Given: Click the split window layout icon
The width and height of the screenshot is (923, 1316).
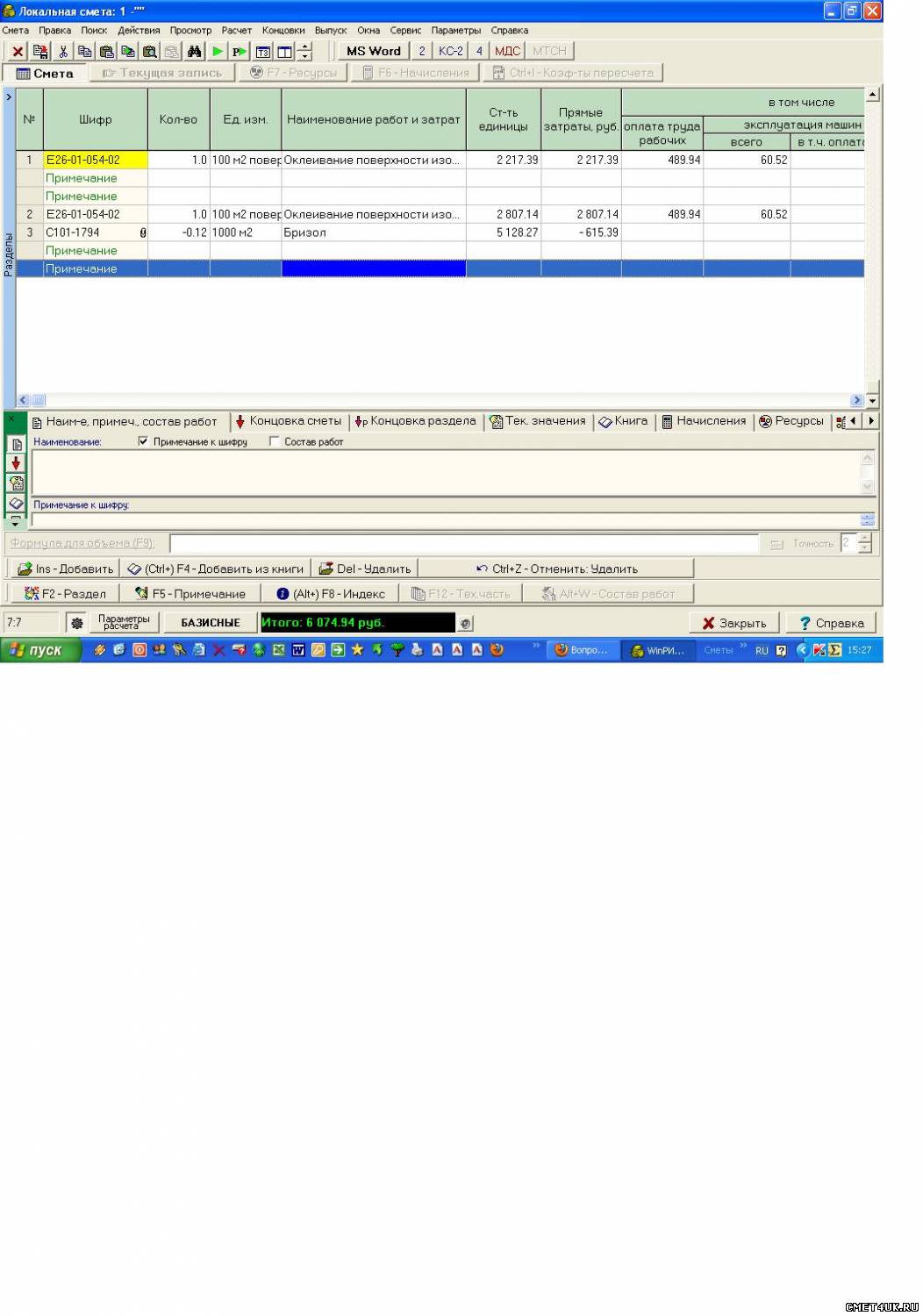Looking at the screenshot, I should [284, 52].
